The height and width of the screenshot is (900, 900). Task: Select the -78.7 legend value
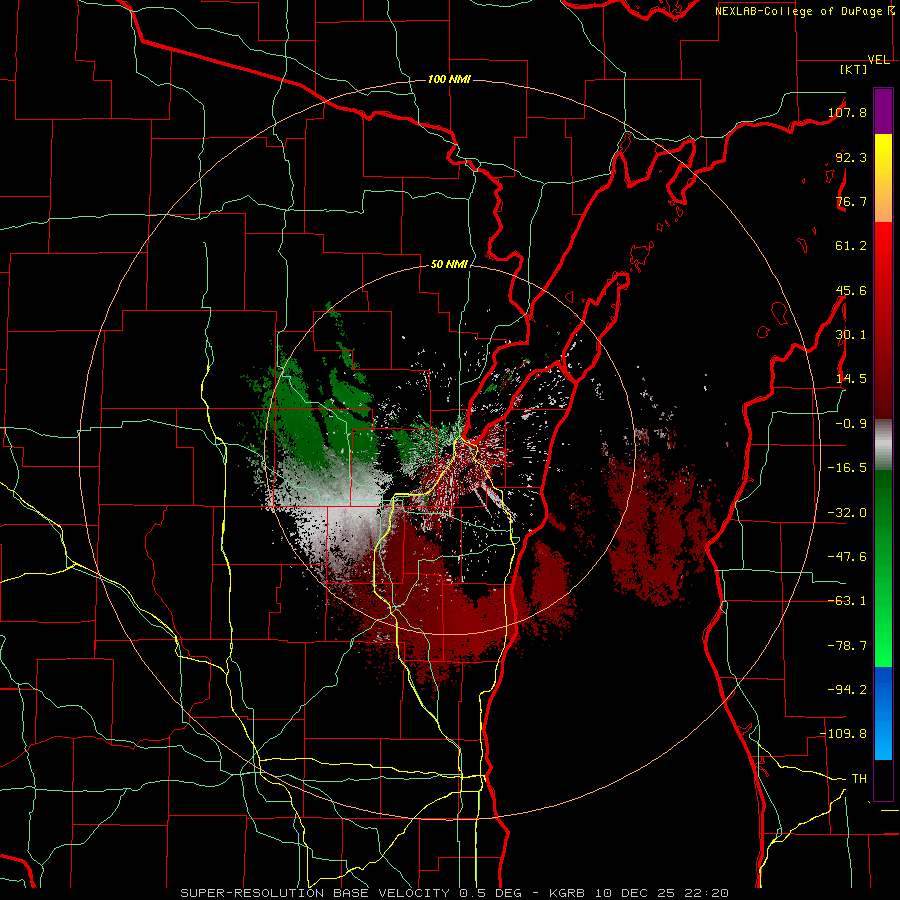point(847,646)
